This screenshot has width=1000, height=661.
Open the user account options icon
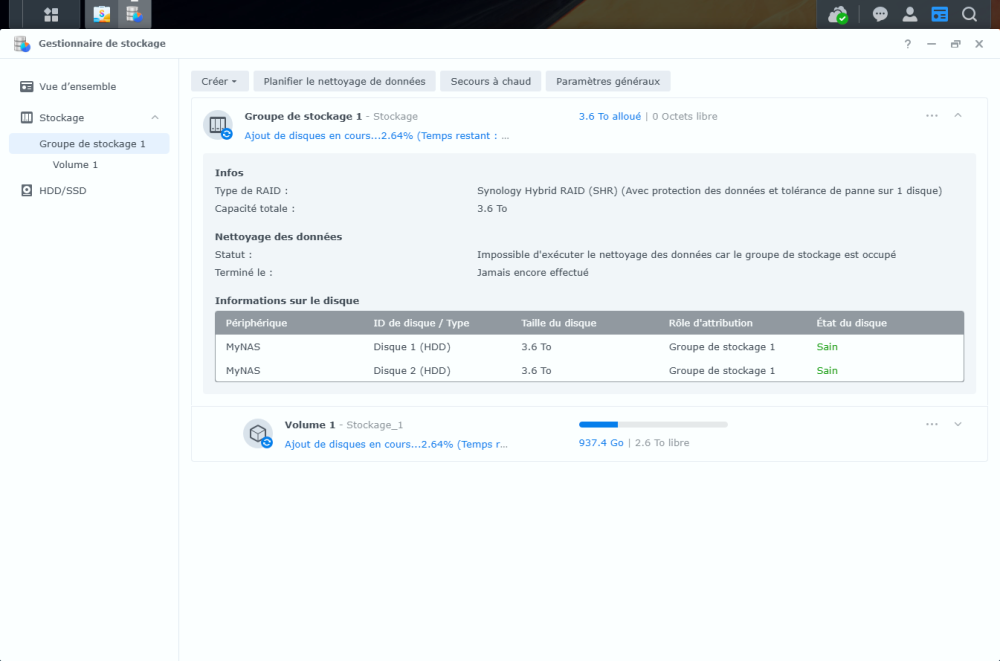[909, 14]
